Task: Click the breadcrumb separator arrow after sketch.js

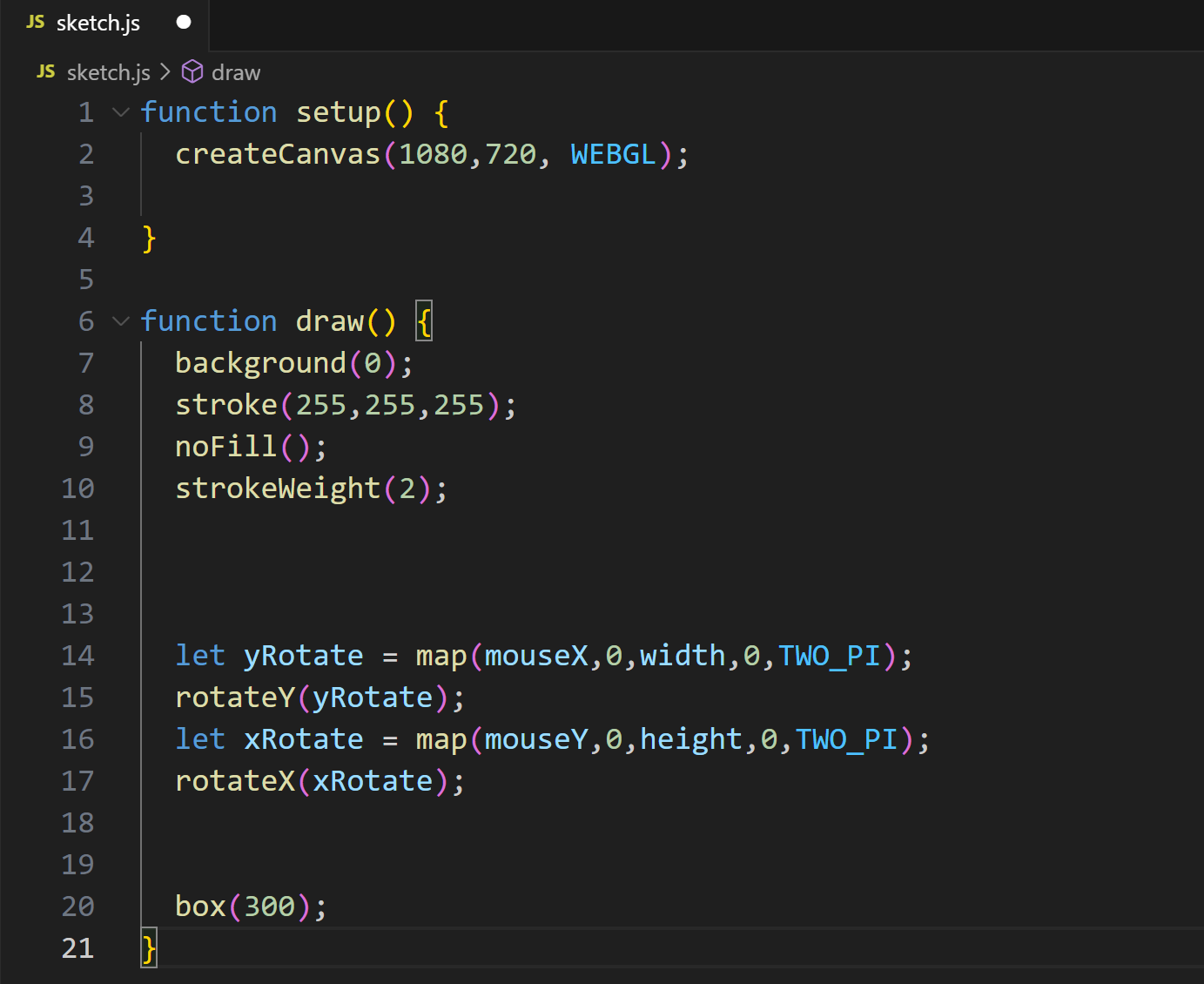Action: click(165, 72)
